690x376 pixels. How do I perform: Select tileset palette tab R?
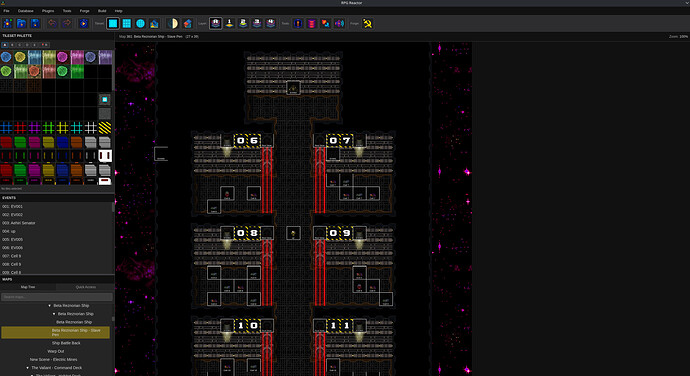45,45
